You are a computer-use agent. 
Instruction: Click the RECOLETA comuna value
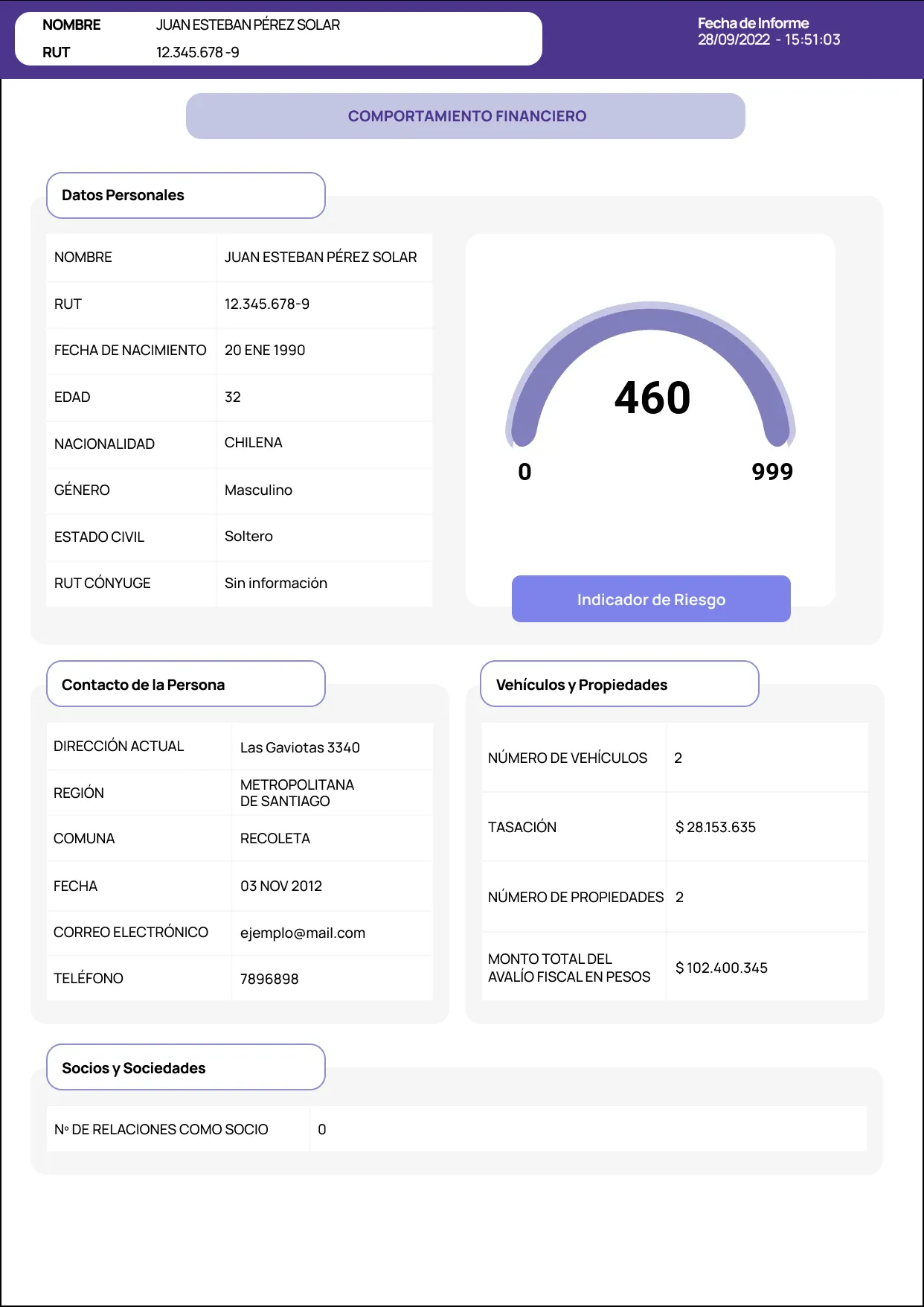pos(275,838)
